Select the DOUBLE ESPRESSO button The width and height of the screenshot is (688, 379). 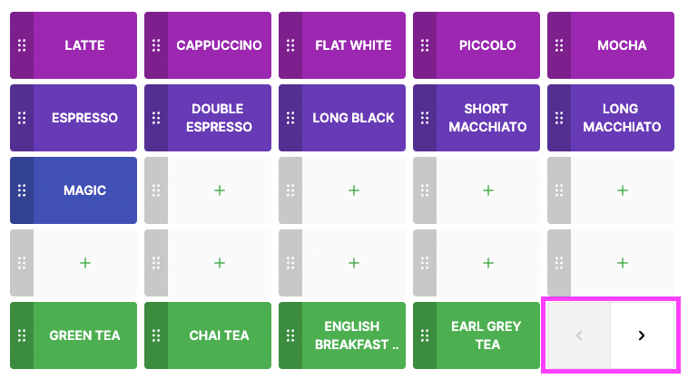coord(219,118)
